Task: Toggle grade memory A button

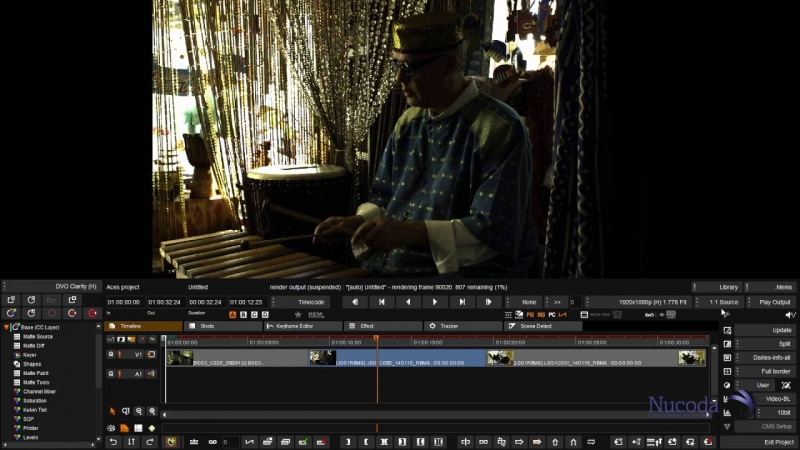Action: point(233,314)
